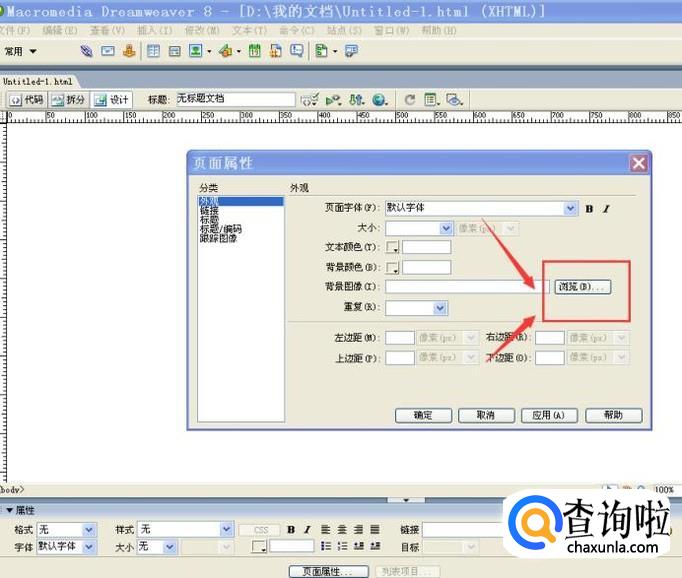682x578 pixels.
Task: Toggle align center in properties panel
Action: [342, 530]
